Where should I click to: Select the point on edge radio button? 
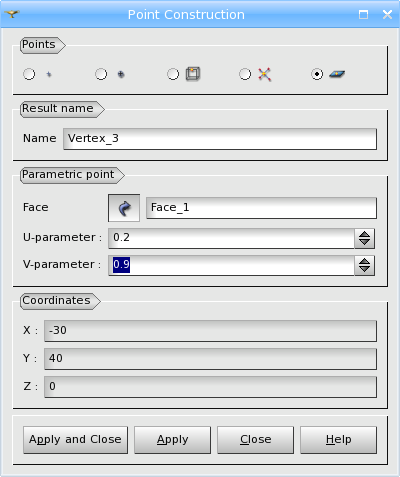[x=173, y=74]
